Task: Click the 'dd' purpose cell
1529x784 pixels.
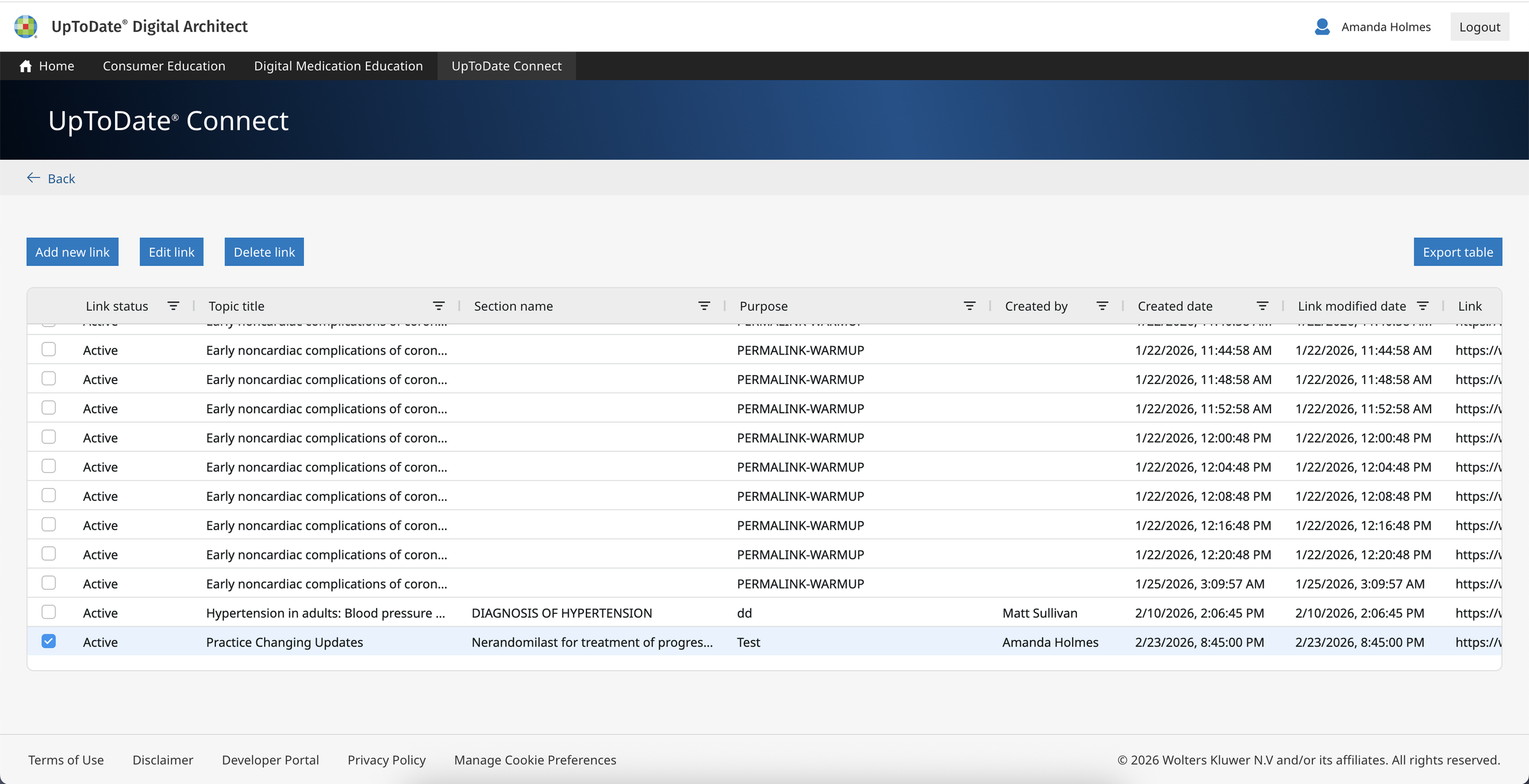Action: click(744, 613)
